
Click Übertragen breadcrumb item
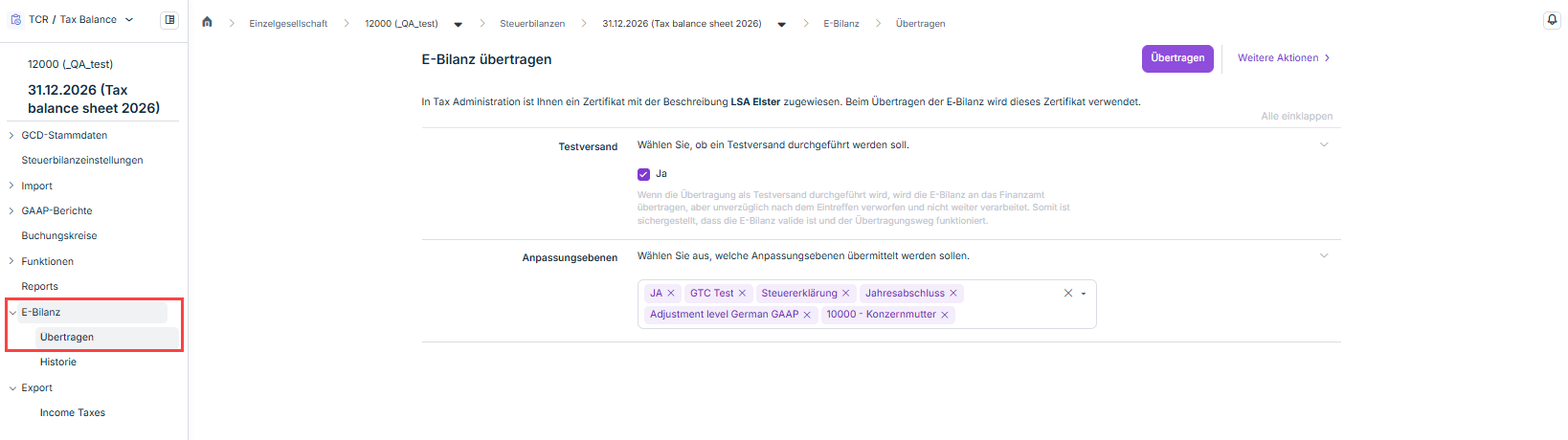[920, 23]
